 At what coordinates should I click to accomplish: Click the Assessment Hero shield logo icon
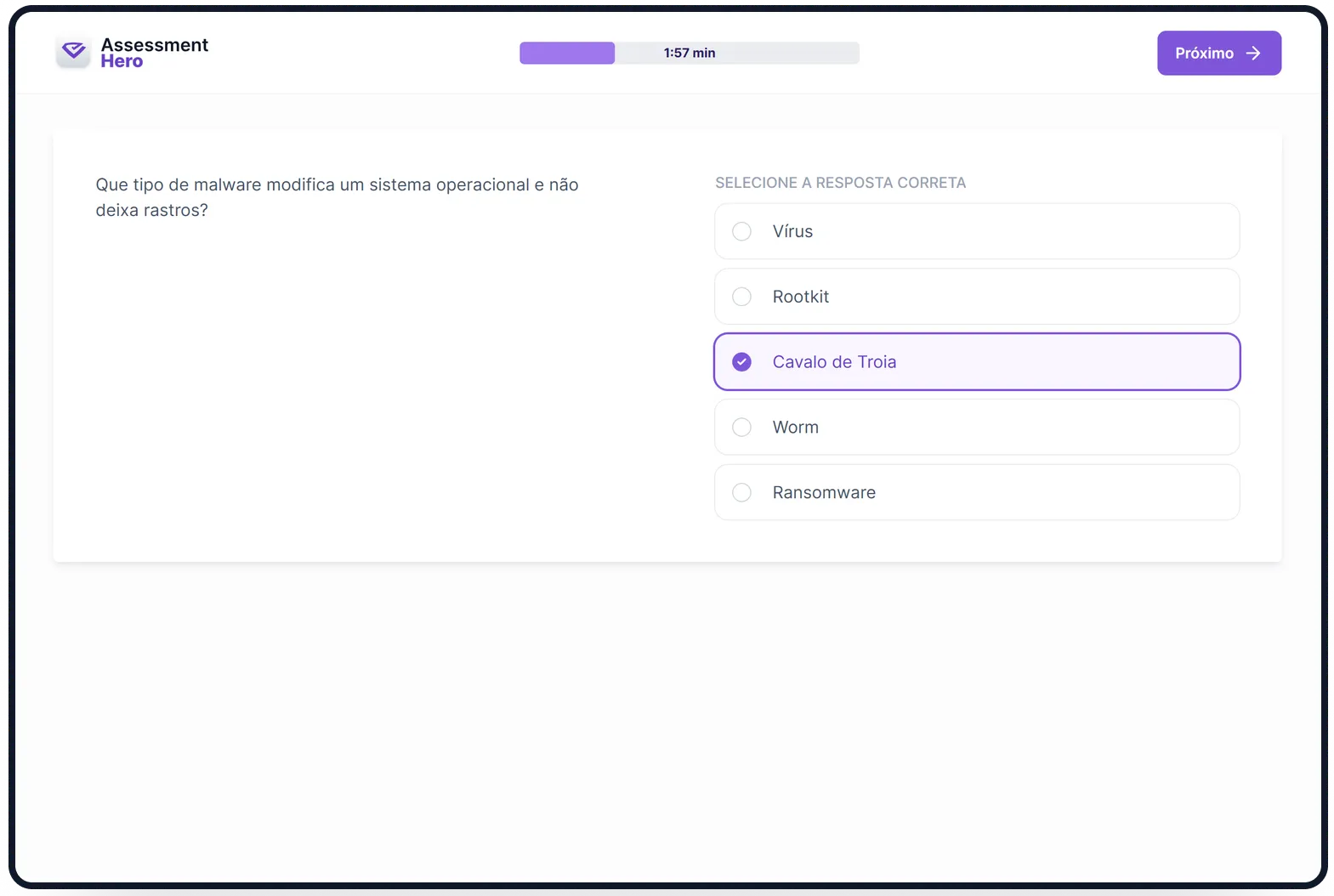(x=74, y=52)
